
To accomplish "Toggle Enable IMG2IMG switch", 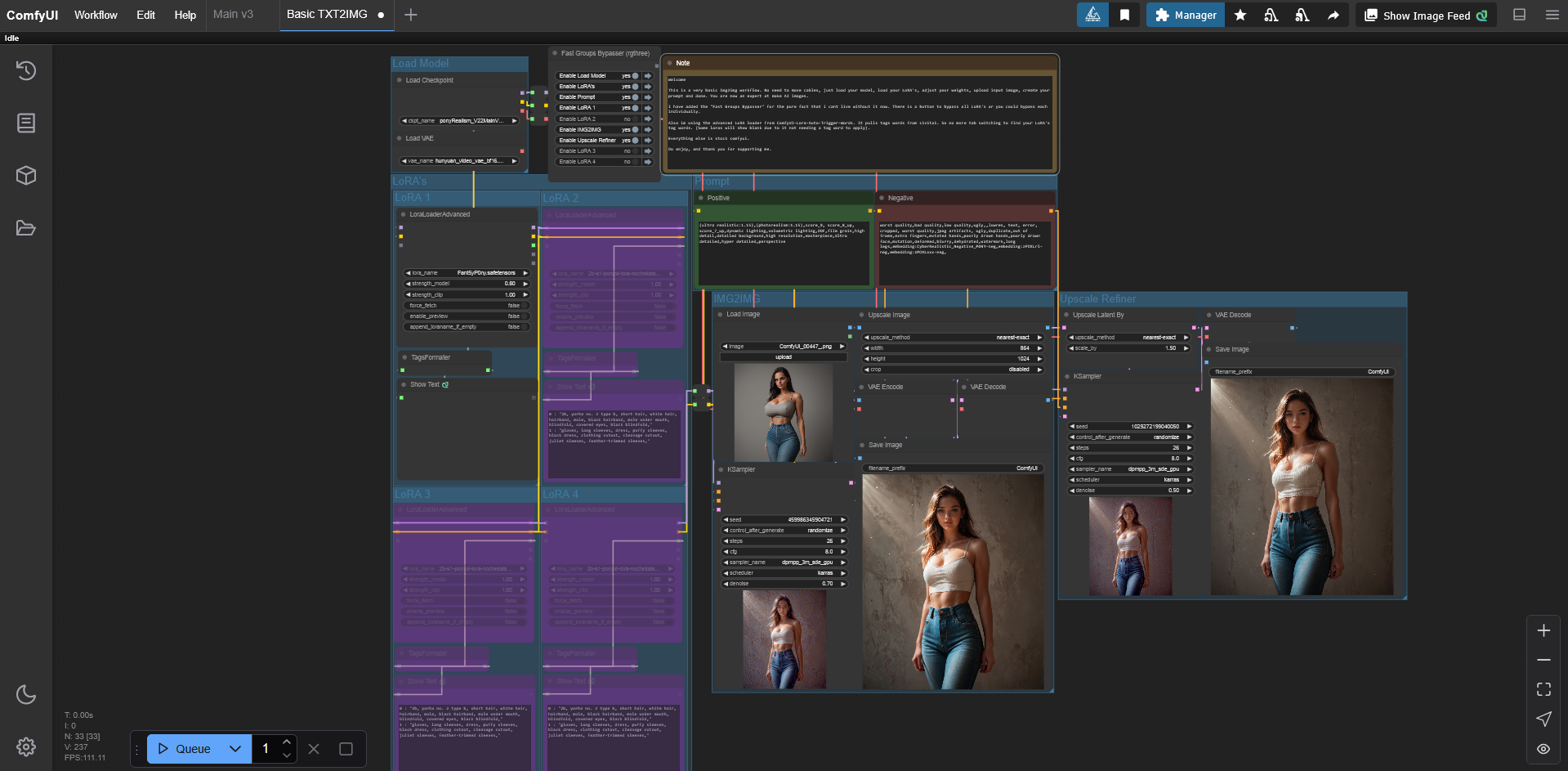I will (x=635, y=130).
